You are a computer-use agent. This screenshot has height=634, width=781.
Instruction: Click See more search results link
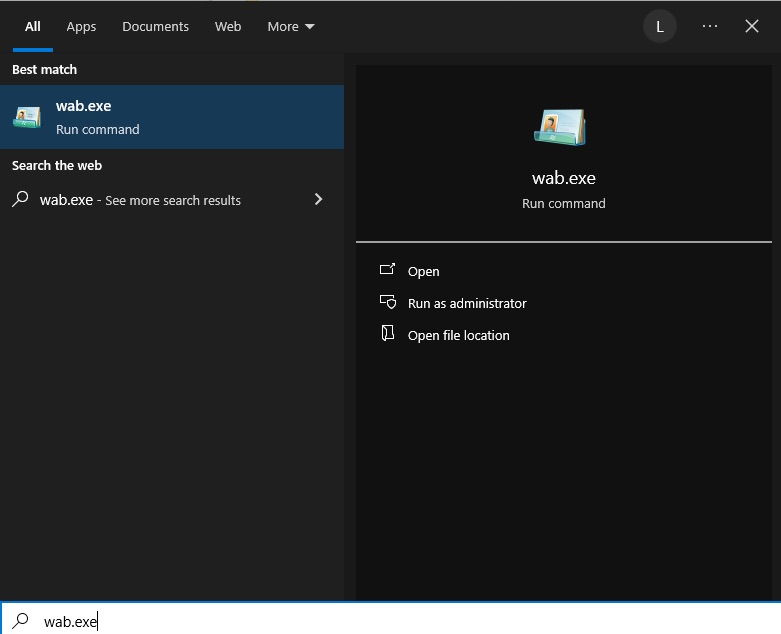(x=173, y=200)
